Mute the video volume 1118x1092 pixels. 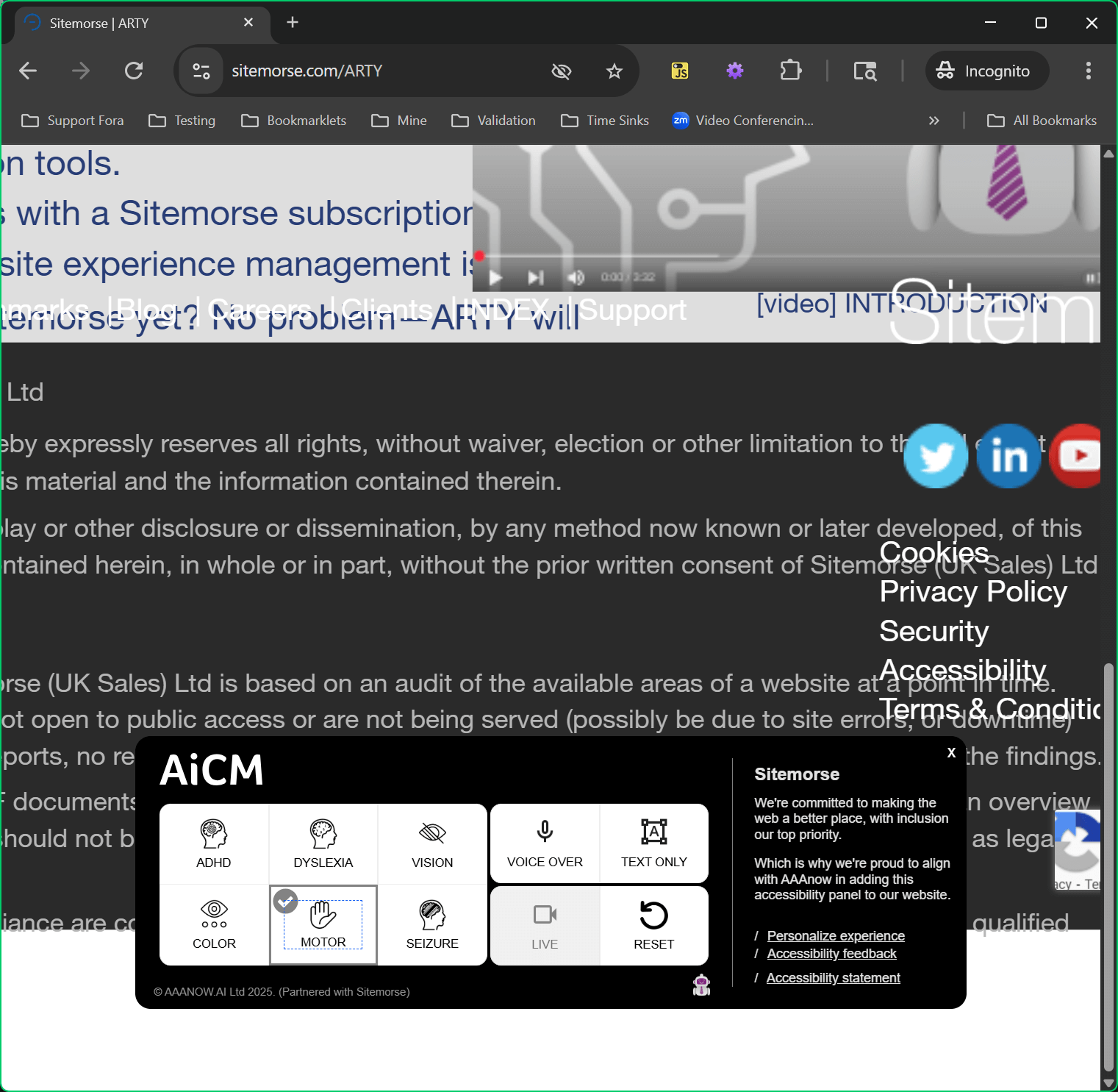pos(575,277)
